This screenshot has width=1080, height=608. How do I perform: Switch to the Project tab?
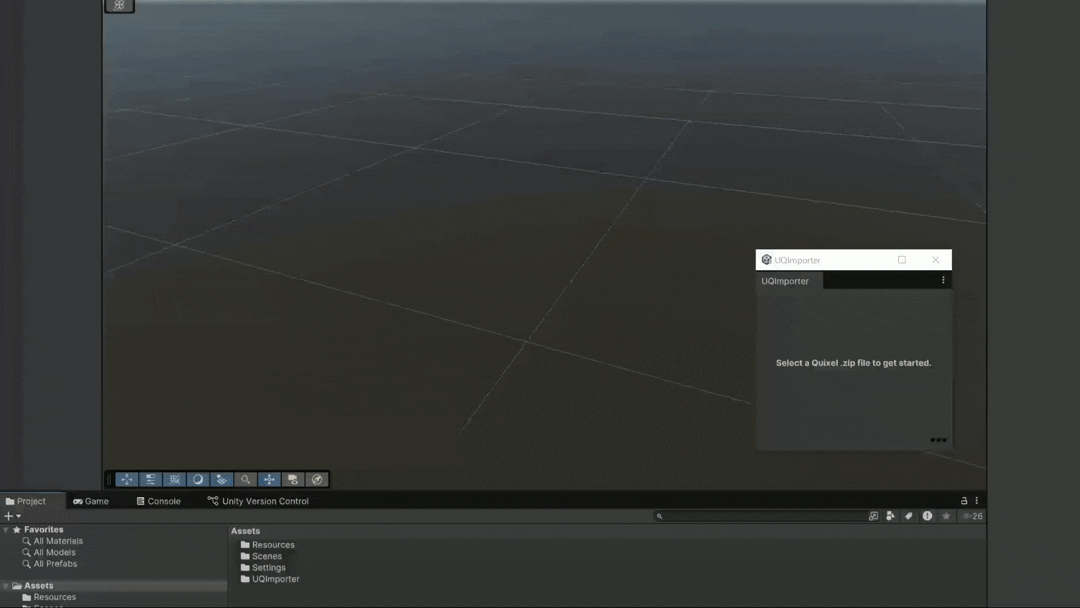[25, 501]
